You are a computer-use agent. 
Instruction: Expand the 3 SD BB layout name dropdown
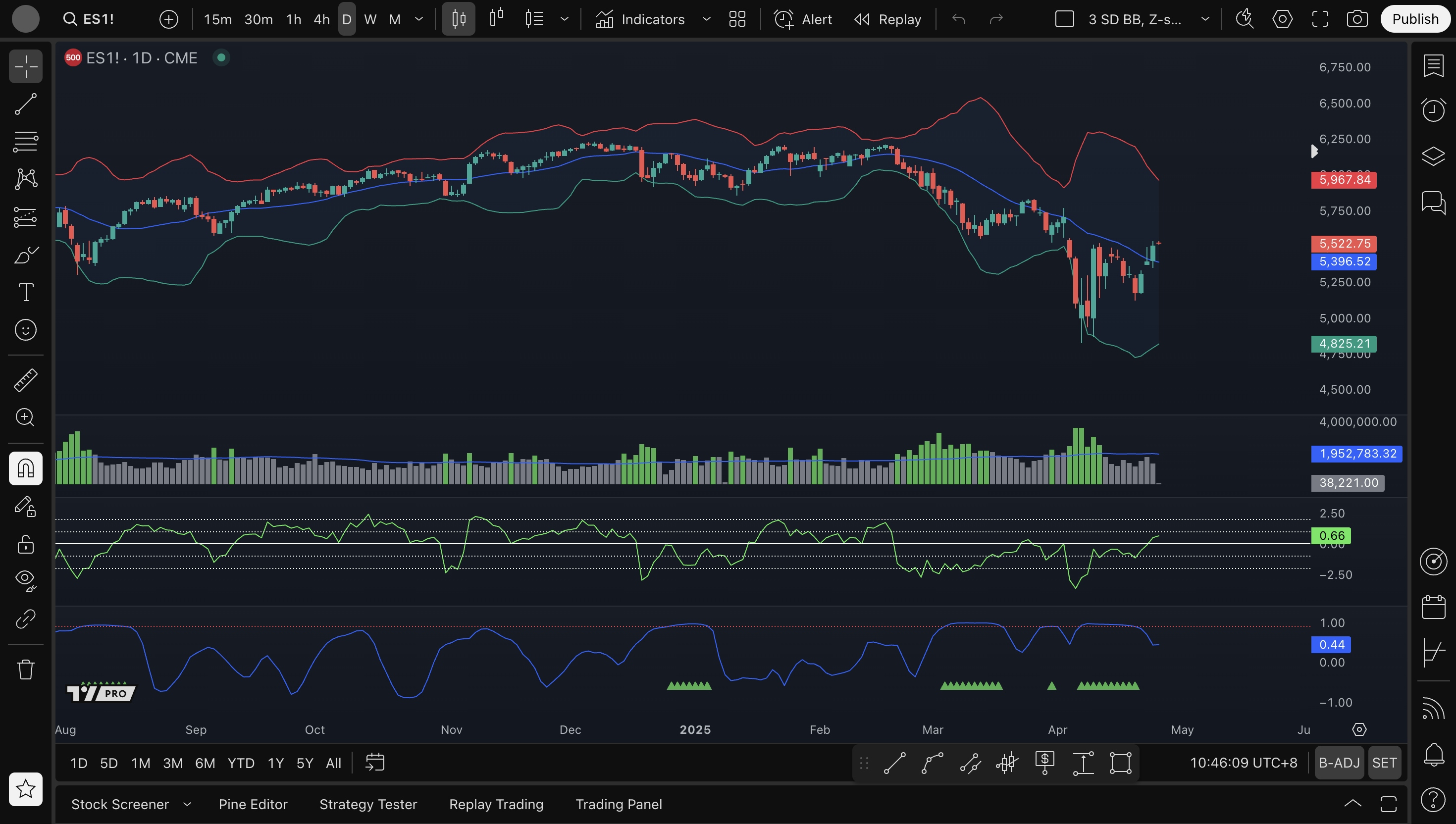(x=1205, y=19)
